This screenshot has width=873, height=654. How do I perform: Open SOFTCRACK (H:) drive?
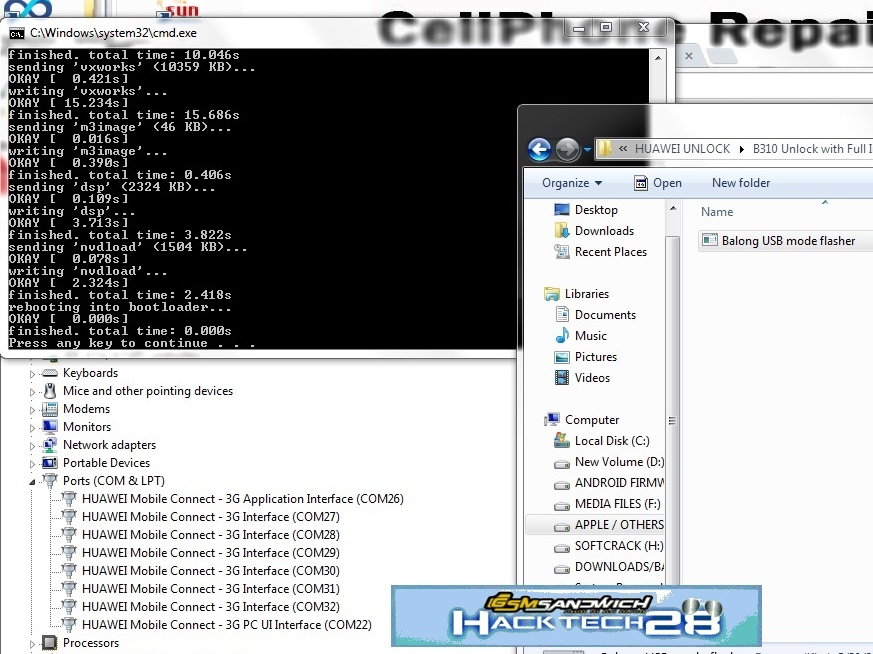pos(609,546)
